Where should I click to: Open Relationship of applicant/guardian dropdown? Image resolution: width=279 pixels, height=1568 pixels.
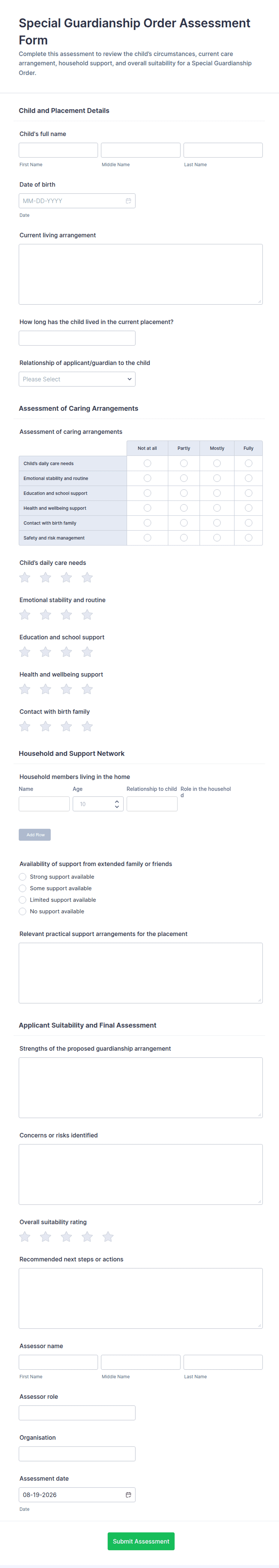click(x=77, y=379)
